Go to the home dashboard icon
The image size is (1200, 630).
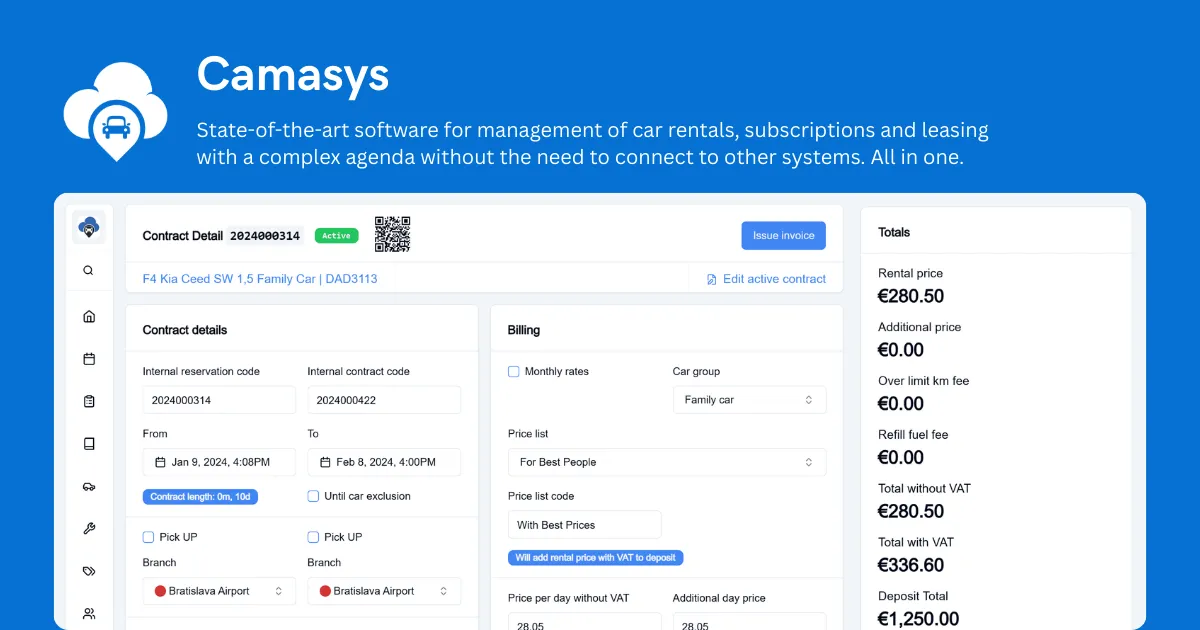89,315
